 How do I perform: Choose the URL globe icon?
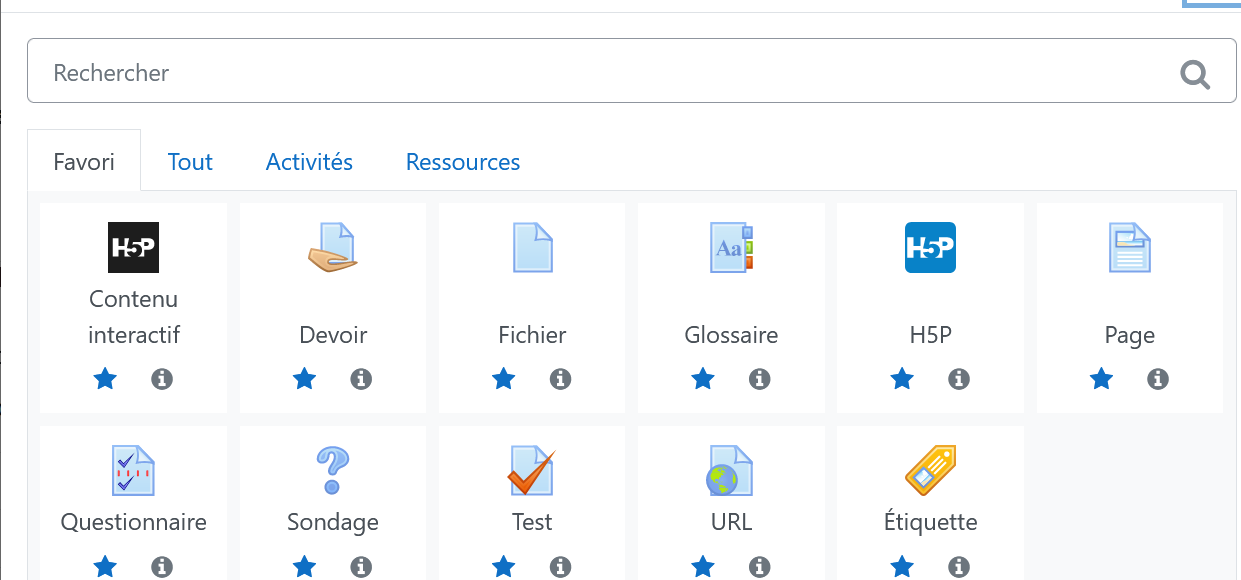pyautogui.click(x=731, y=471)
